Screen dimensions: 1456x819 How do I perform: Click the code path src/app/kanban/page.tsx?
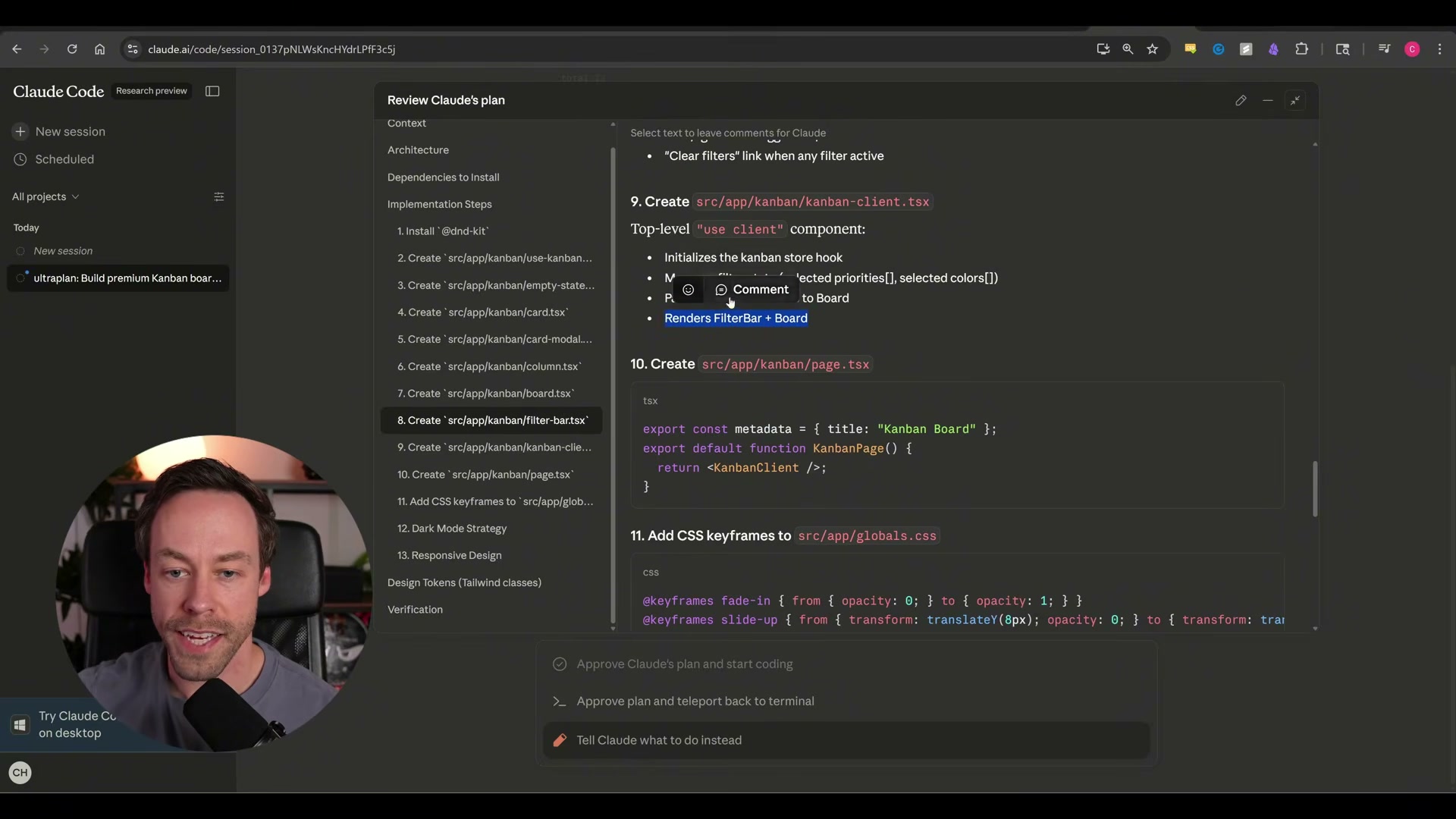pos(786,365)
